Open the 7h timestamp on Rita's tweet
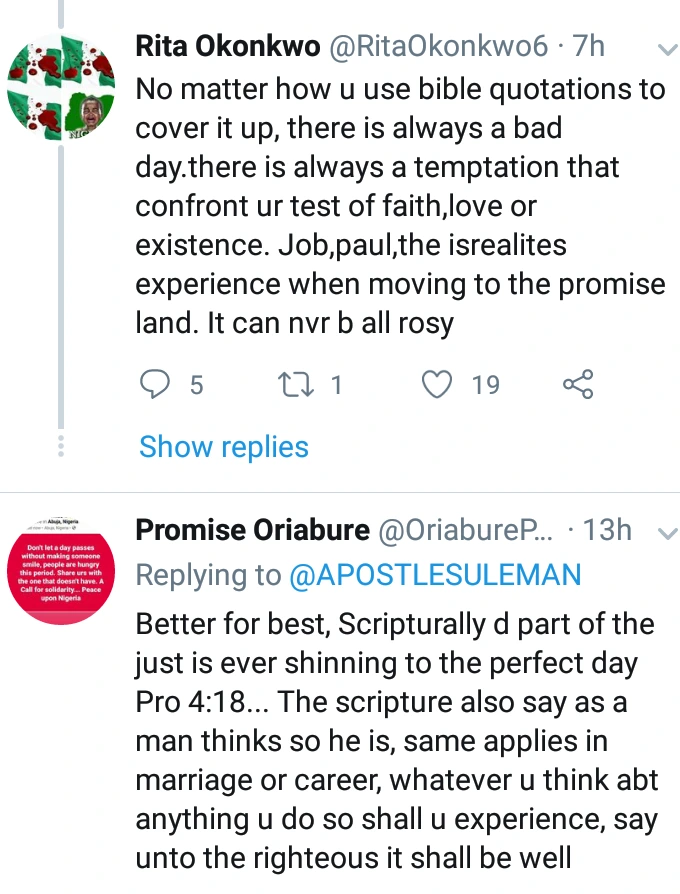 pyautogui.click(x=589, y=46)
